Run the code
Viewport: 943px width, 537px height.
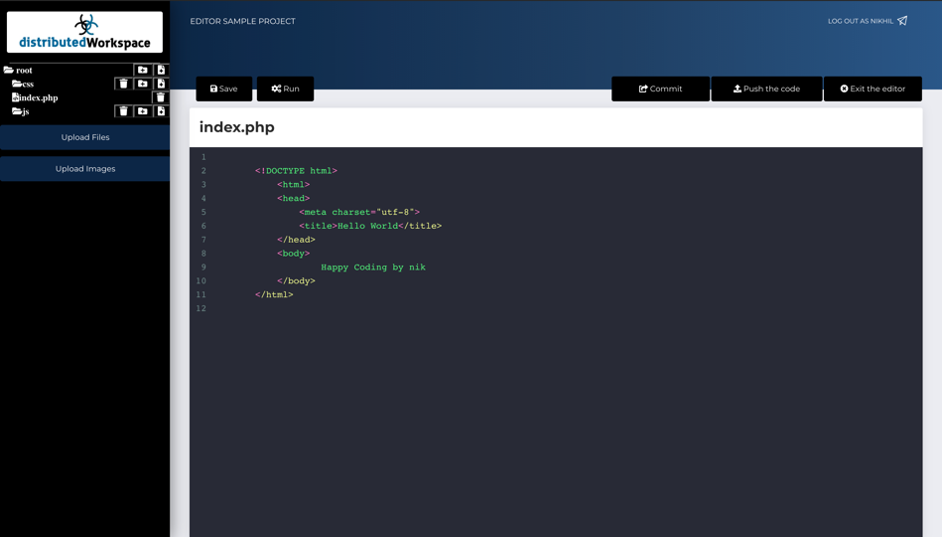[285, 89]
